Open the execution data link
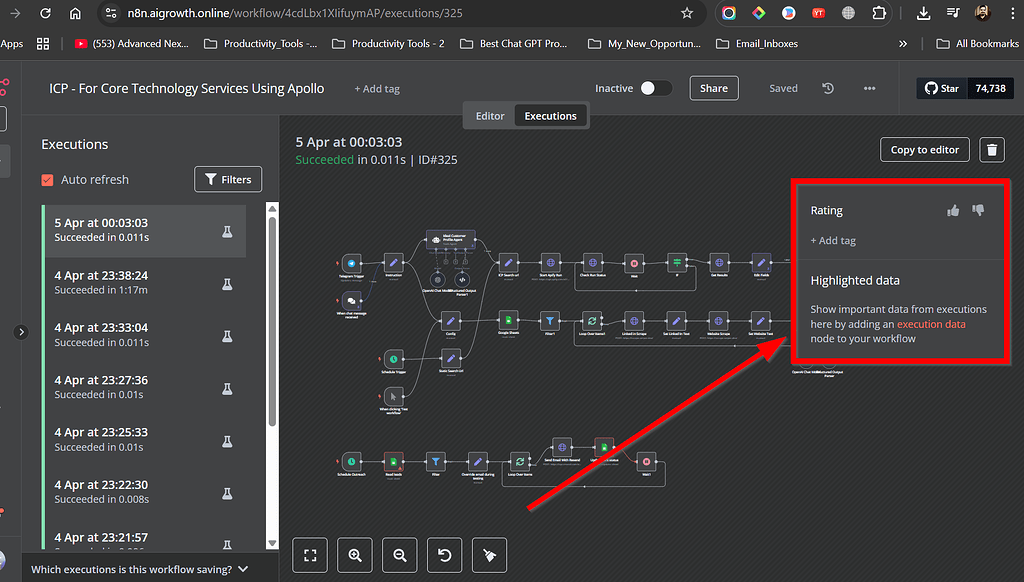The height and width of the screenshot is (582, 1024). coord(931,324)
